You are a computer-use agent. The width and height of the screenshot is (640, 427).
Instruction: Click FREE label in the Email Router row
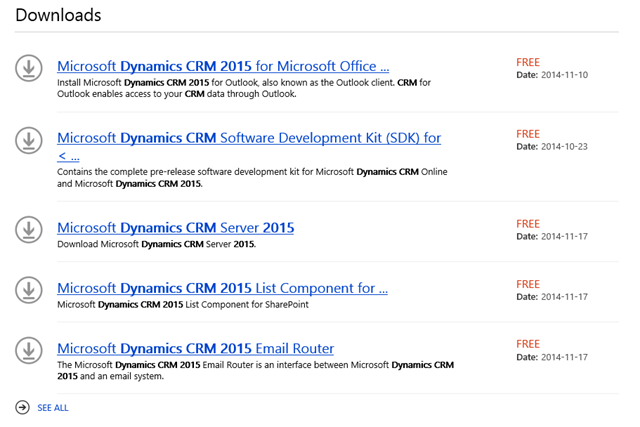(x=528, y=344)
